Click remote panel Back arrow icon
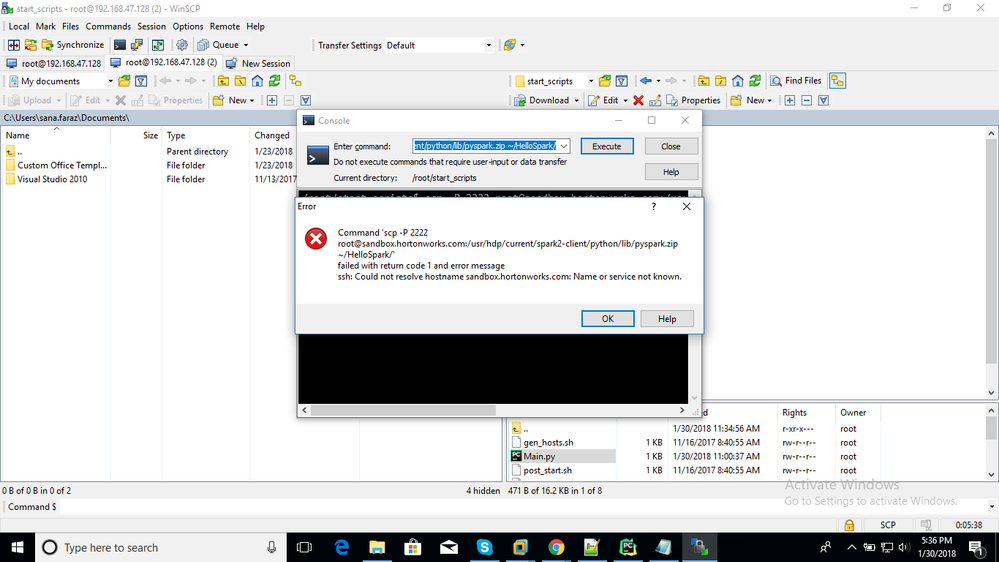This screenshot has height=562, width=999. point(646,81)
